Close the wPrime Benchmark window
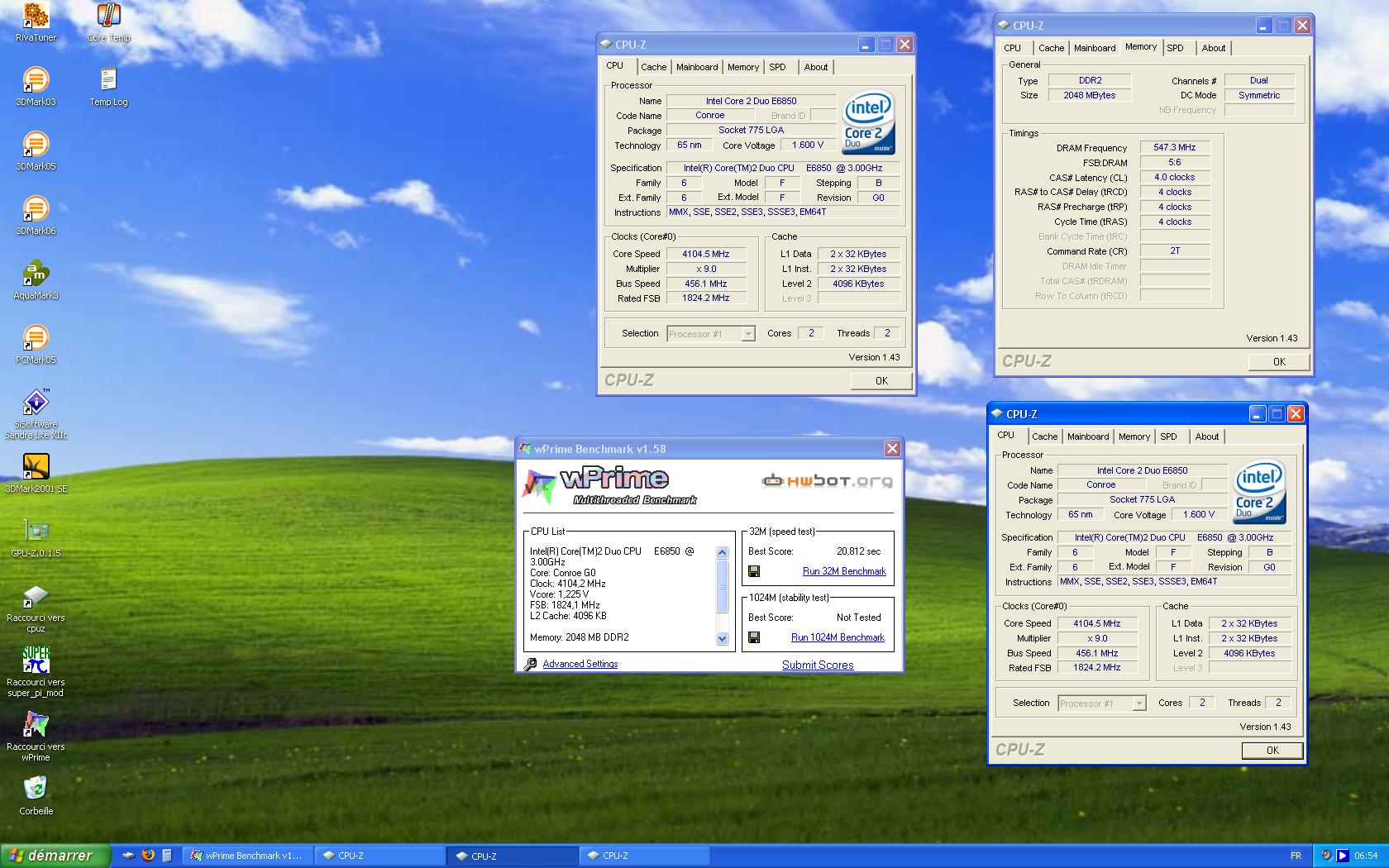Screen dimensions: 1389x868 point(892,448)
